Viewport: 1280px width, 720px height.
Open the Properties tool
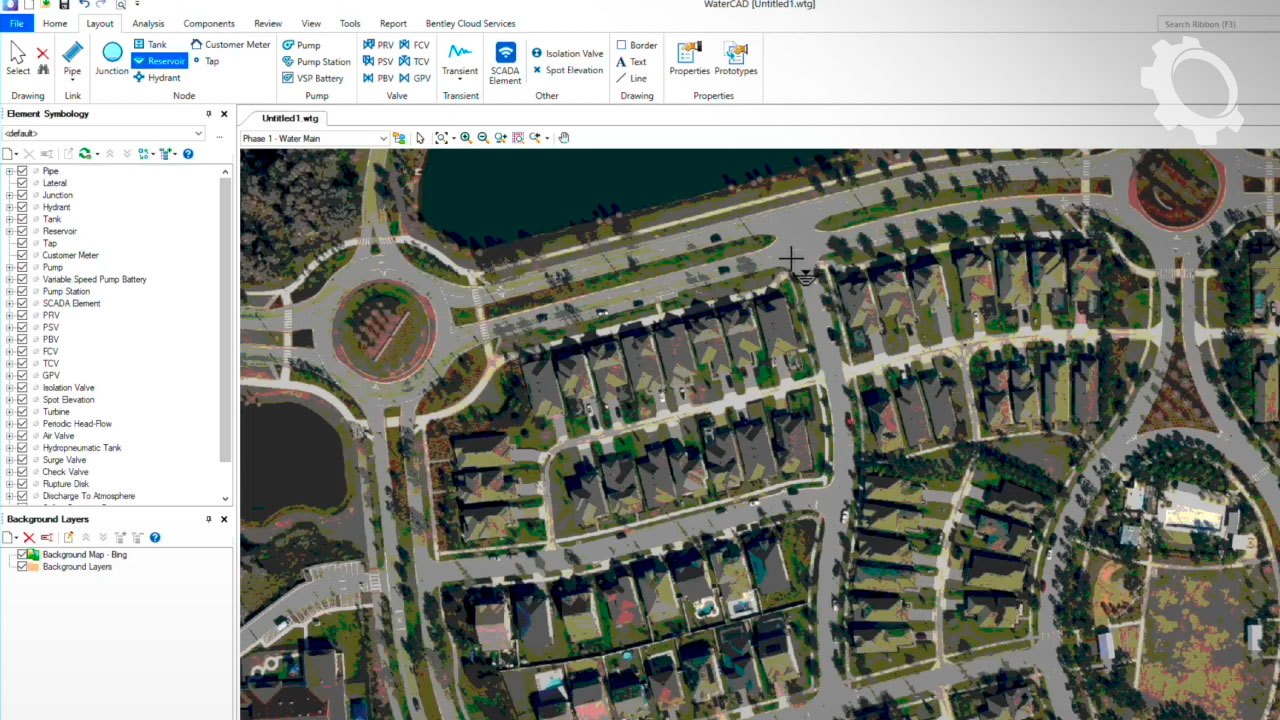click(x=689, y=58)
